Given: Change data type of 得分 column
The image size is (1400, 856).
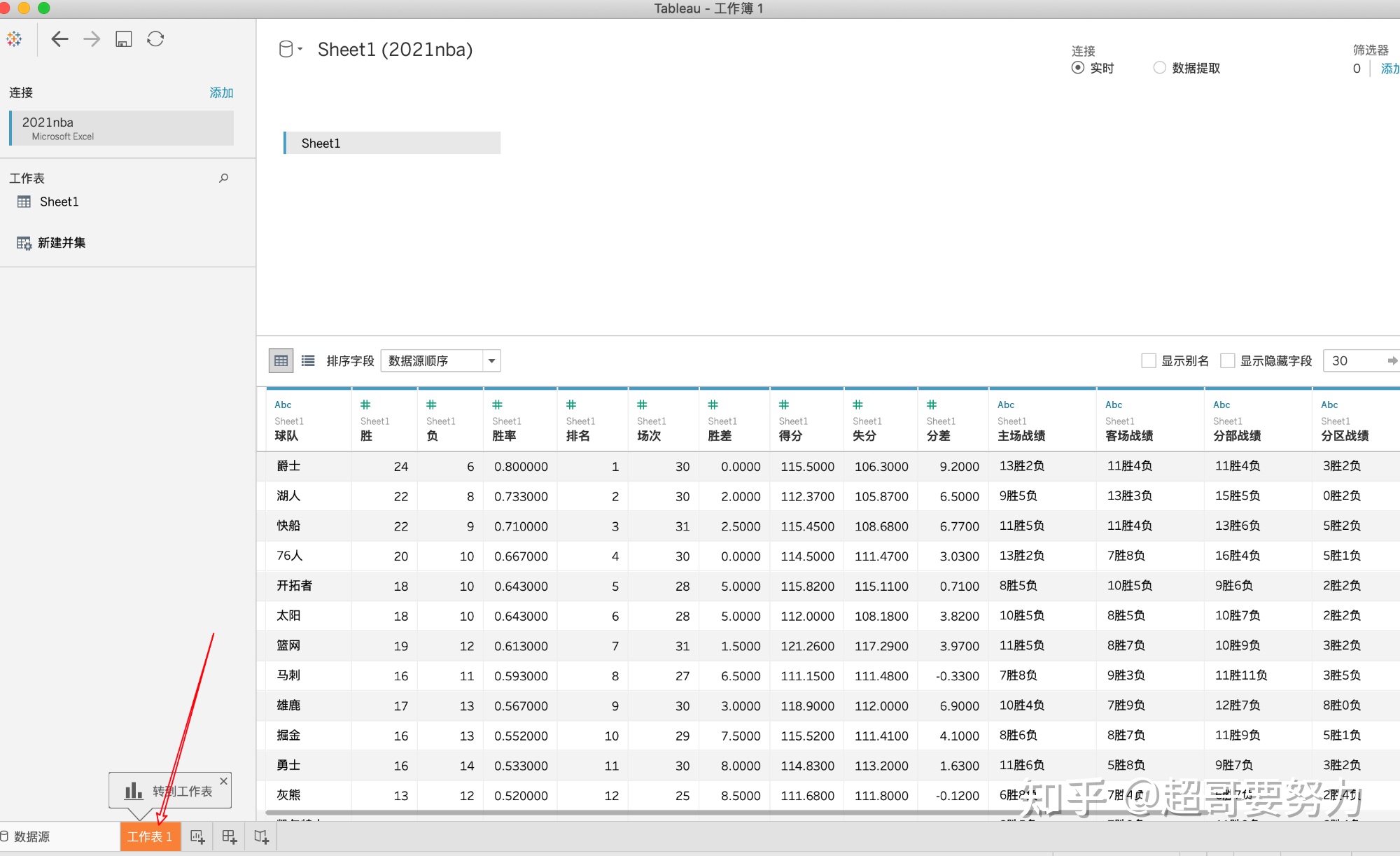Looking at the screenshot, I should pyautogui.click(x=784, y=405).
